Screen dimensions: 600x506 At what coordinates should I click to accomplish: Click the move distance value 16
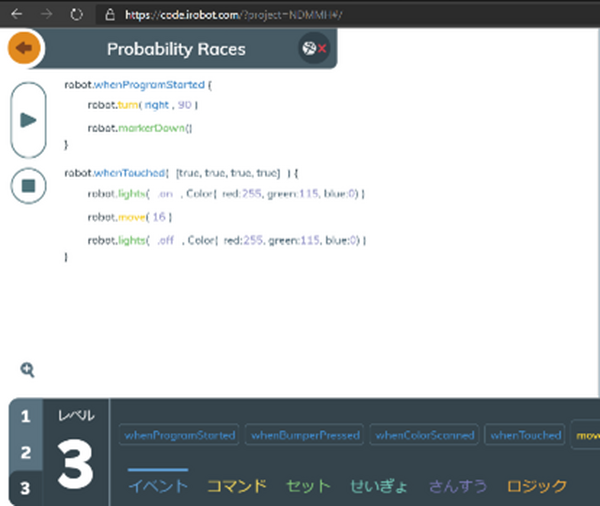(161, 217)
